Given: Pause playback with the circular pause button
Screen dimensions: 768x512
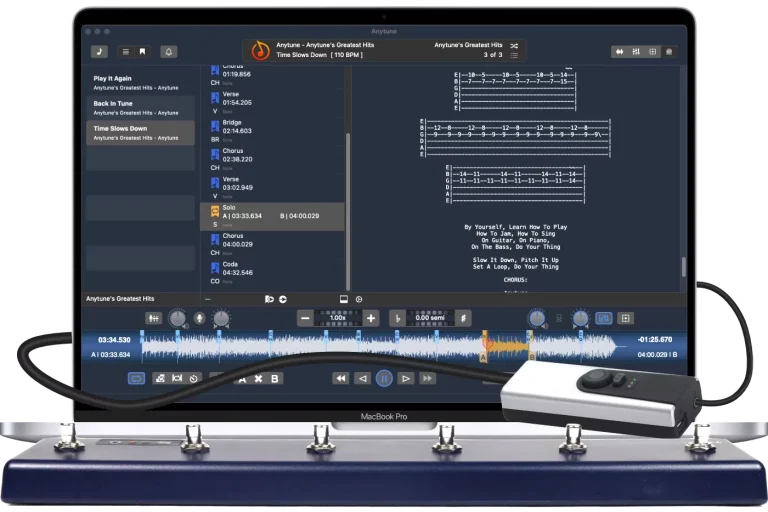Looking at the screenshot, I should point(384,378).
